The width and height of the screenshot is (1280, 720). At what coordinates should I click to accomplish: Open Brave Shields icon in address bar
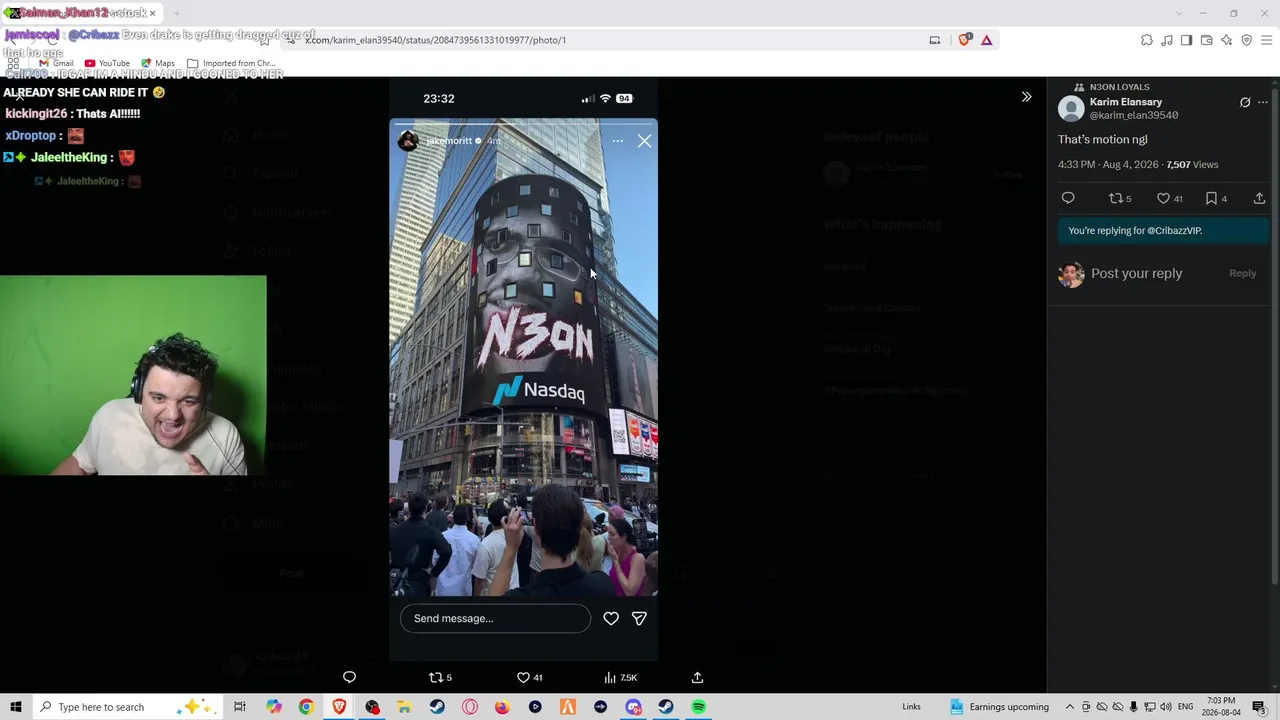click(964, 40)
